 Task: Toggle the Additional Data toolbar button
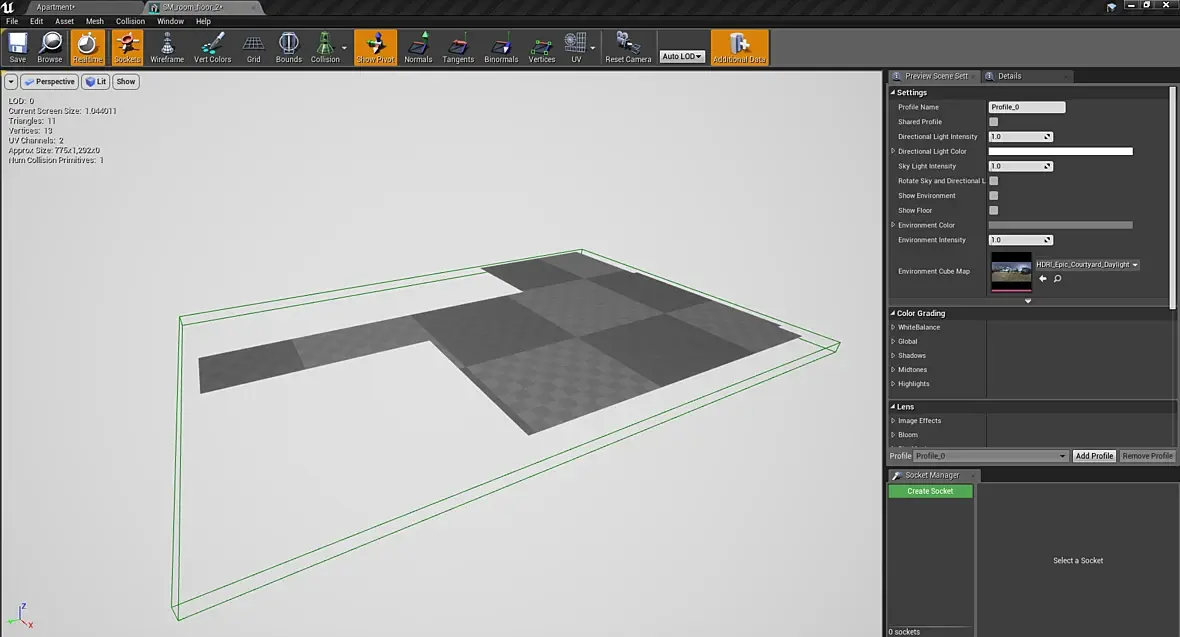pyautogui.click(x=739, y=46)
